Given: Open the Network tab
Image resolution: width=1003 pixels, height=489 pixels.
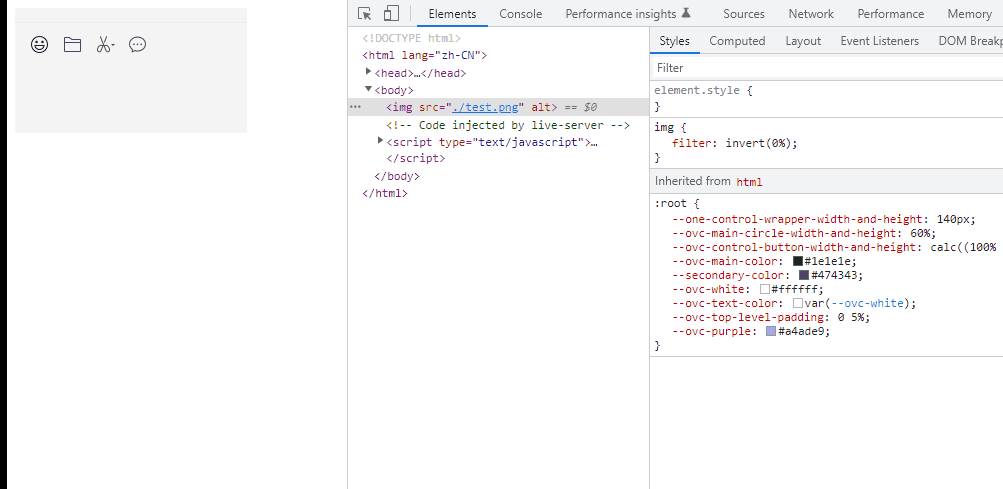Looking at the screenshot, I should point(811,13).
